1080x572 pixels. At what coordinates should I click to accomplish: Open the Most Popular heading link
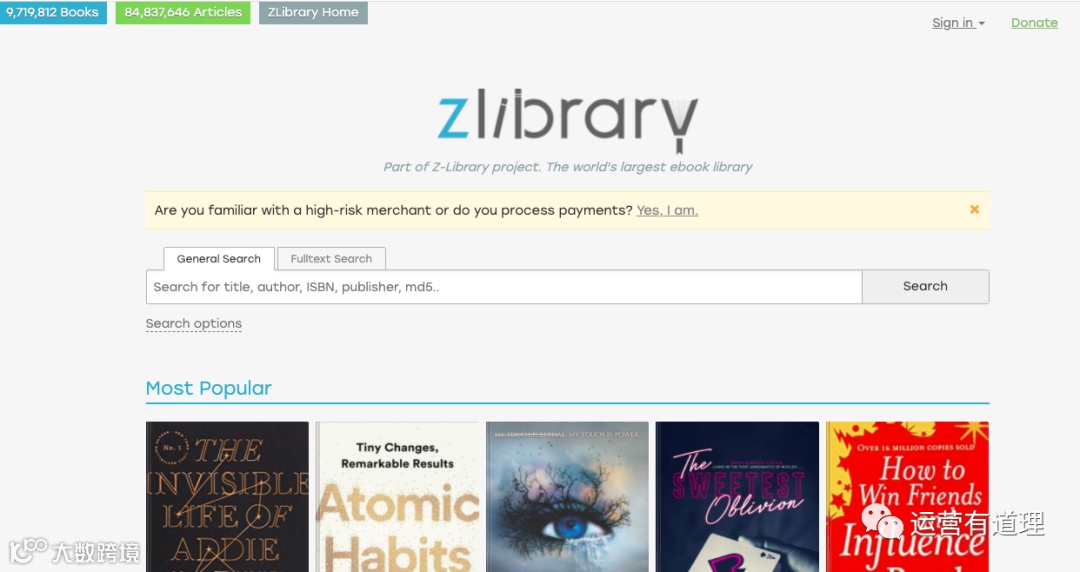pos(209,388)
